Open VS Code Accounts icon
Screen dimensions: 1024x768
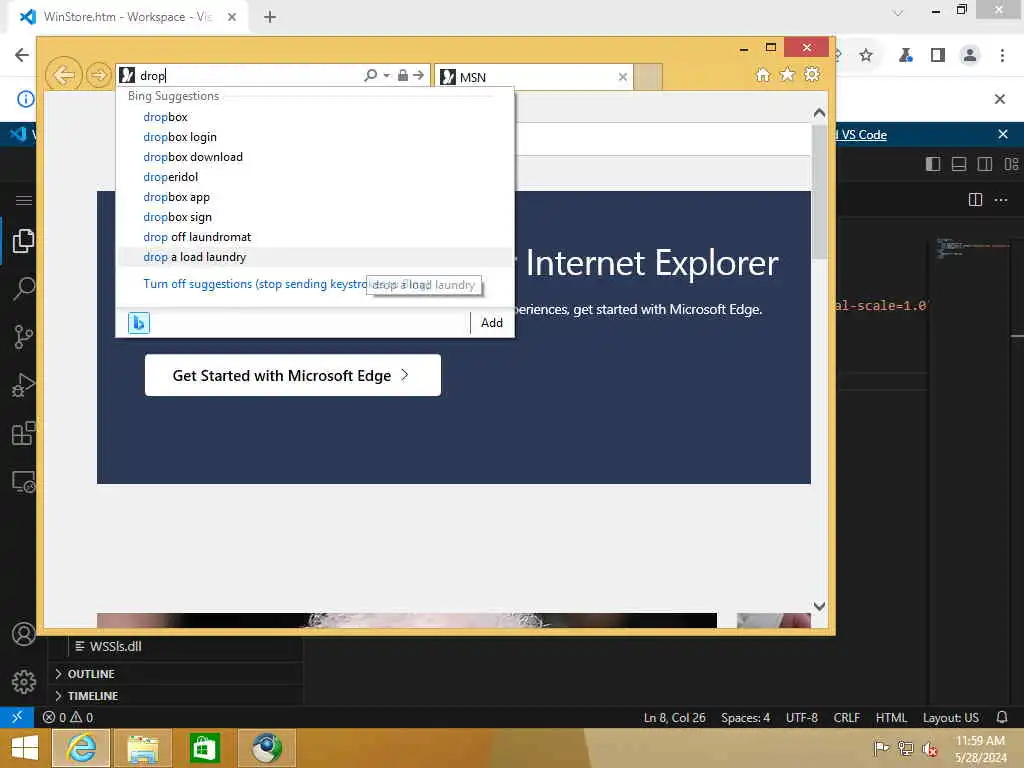tap(24, 634)
